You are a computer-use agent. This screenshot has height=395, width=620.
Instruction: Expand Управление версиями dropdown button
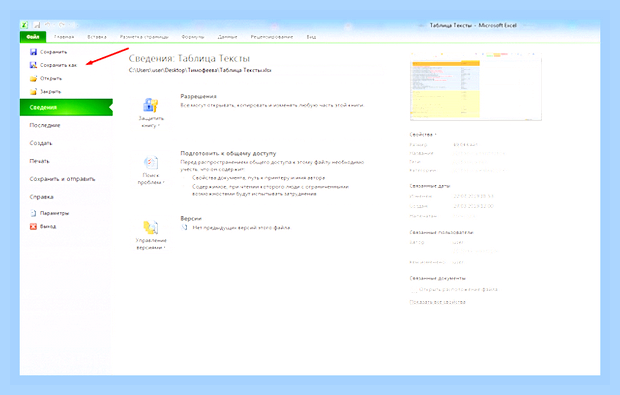coord(151,235)
